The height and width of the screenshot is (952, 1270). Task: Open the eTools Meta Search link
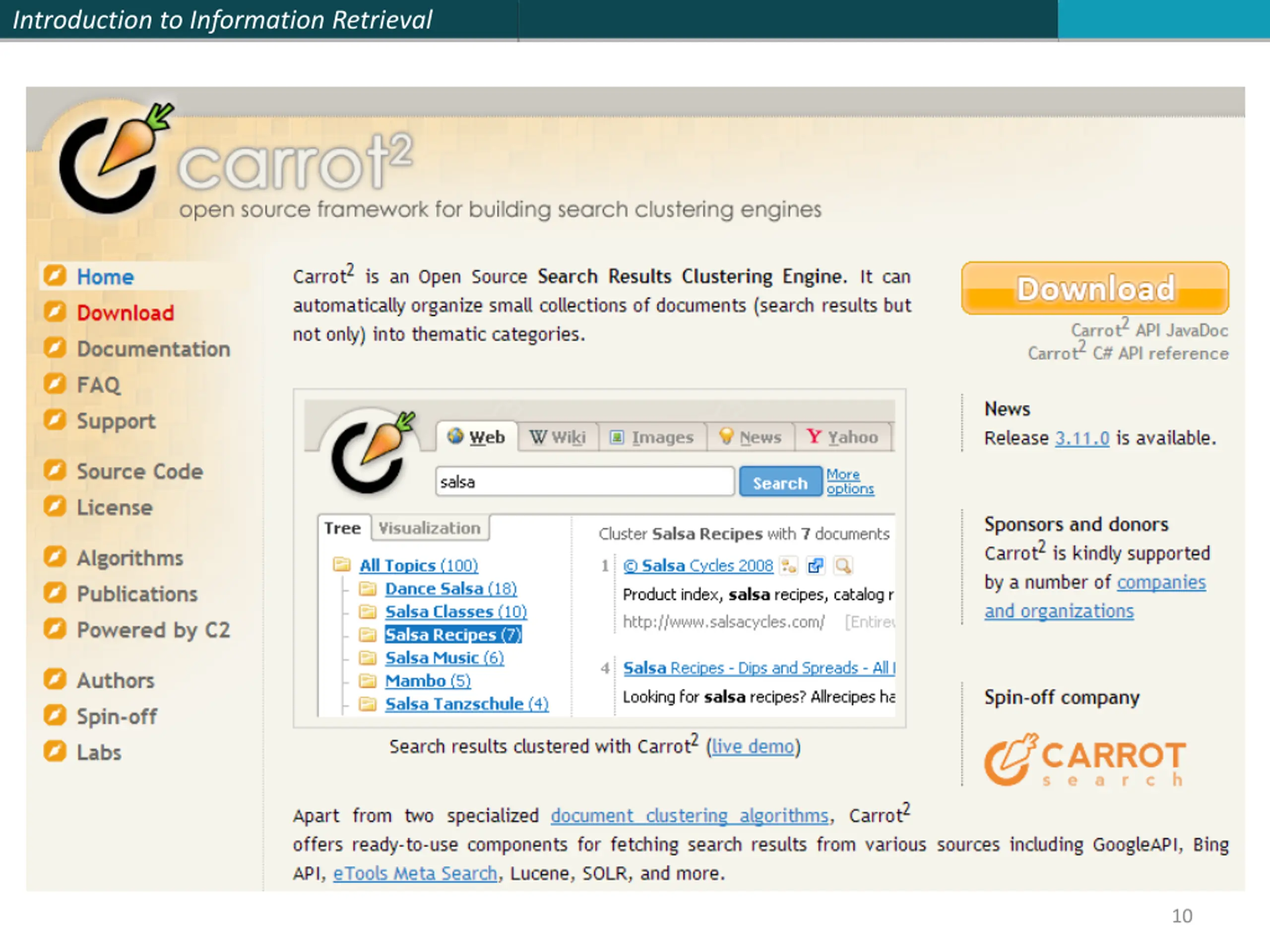(x=415, y=873)
